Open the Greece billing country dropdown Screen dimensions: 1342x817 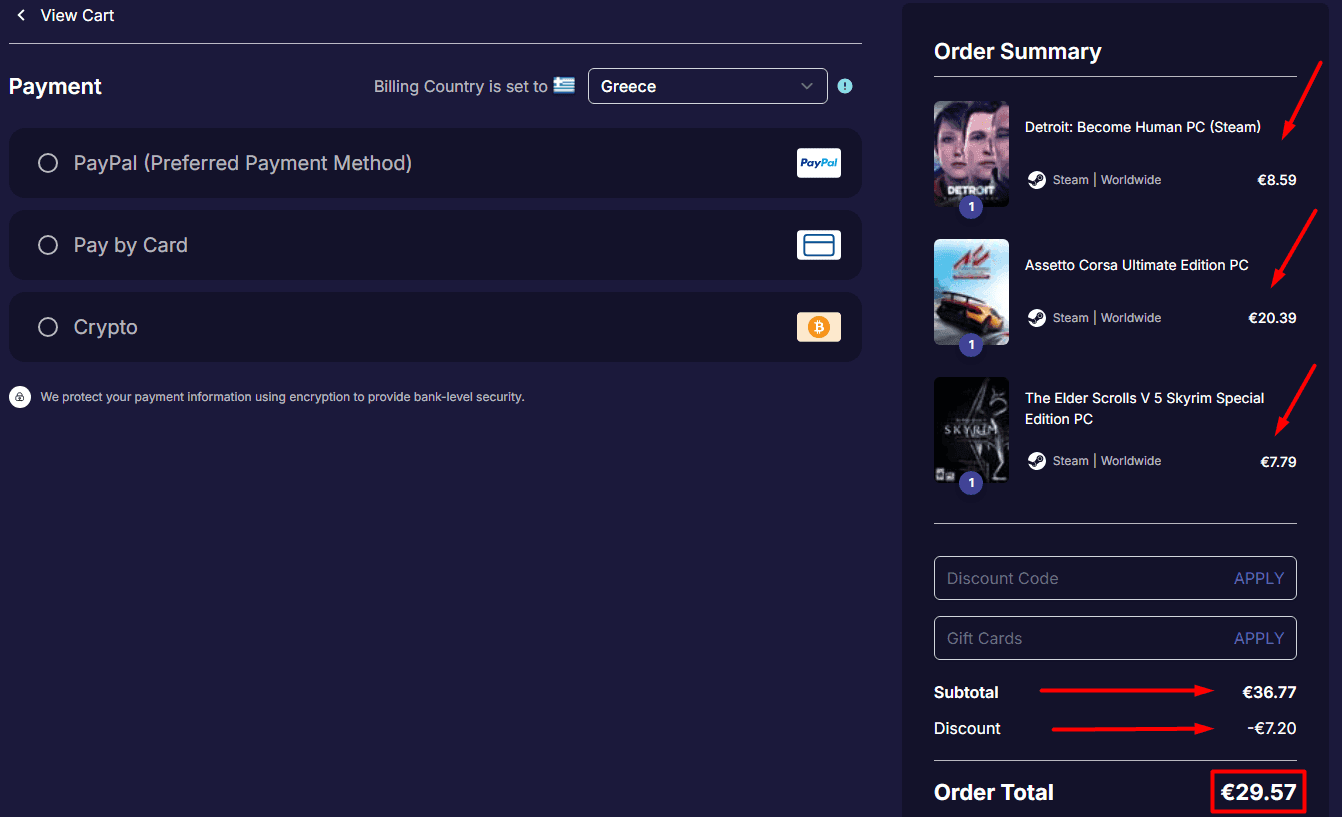(x=708, y=86)
